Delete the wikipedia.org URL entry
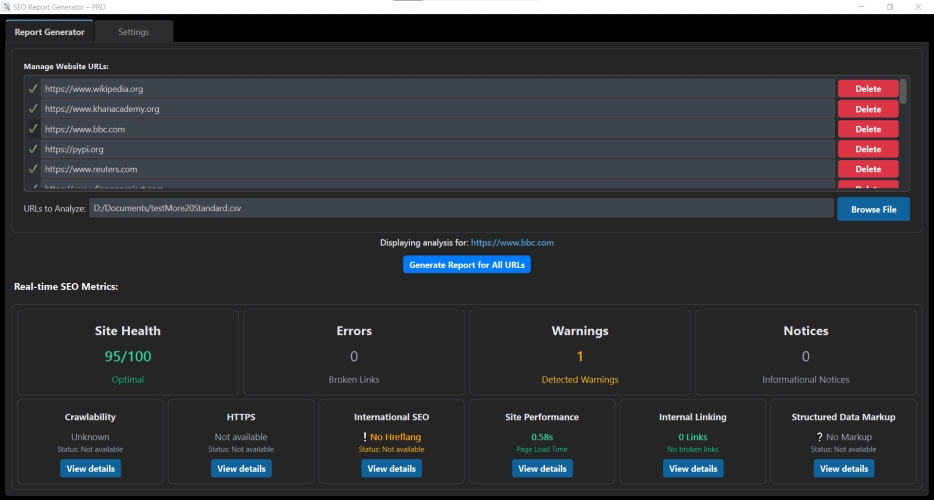The height and width of the screenshot is (500, 934). point(868,89)
